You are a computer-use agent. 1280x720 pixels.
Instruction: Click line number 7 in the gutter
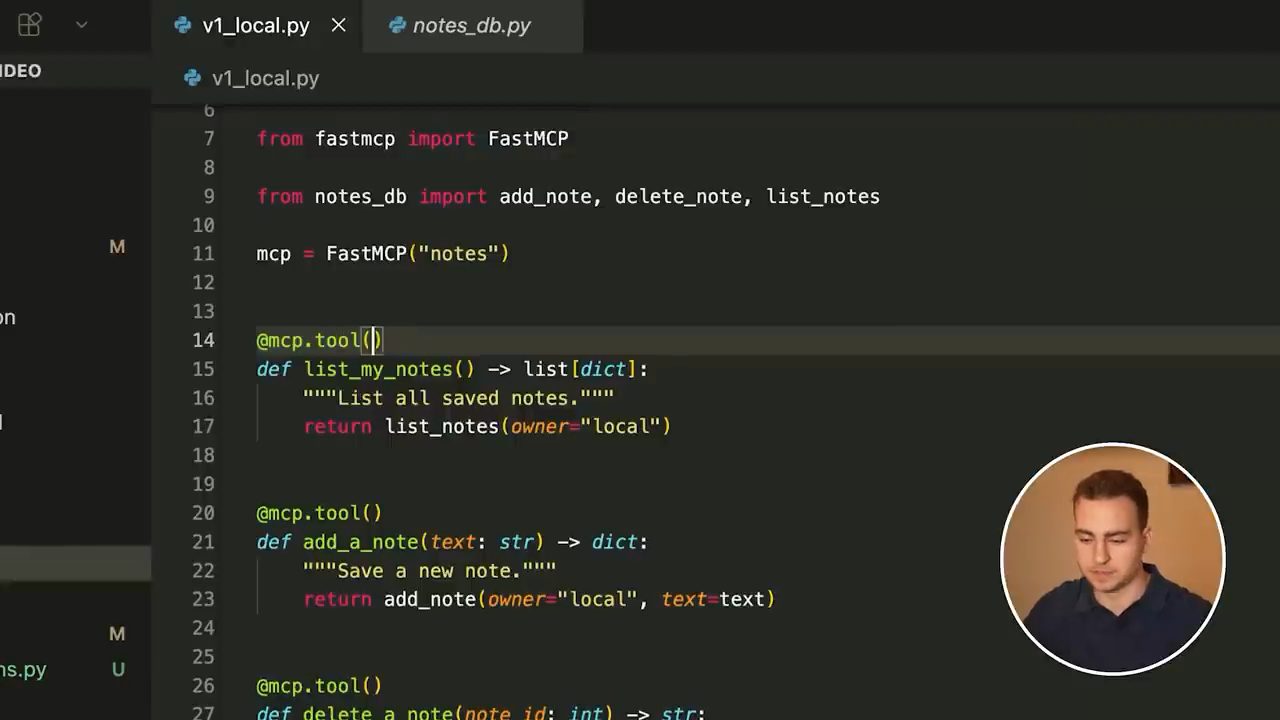coord(209,139)
